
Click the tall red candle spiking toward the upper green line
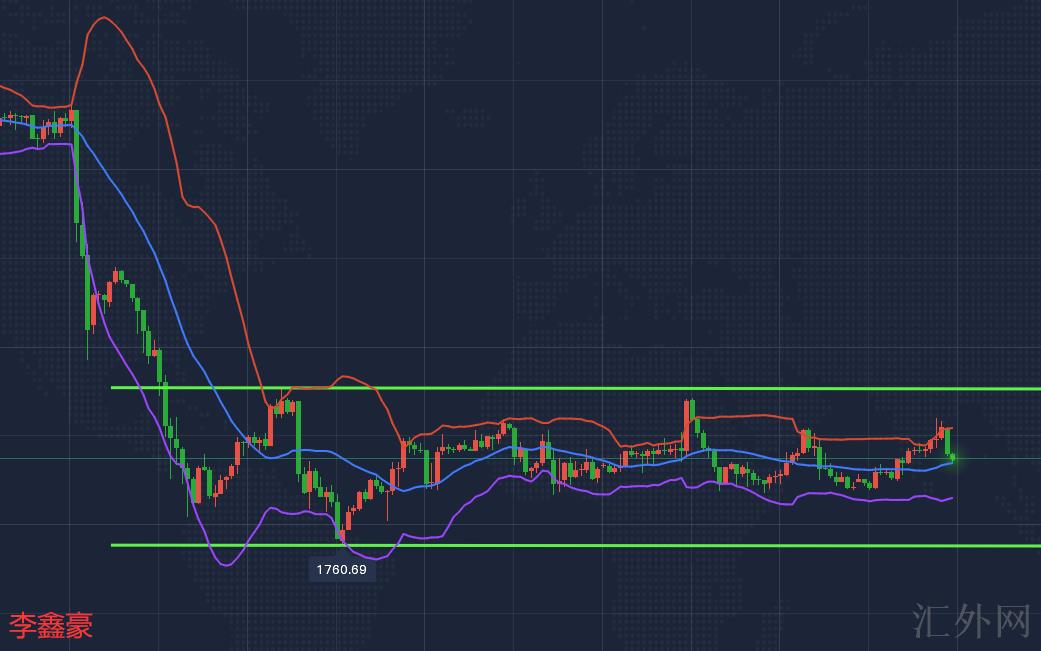coord(687,420)
